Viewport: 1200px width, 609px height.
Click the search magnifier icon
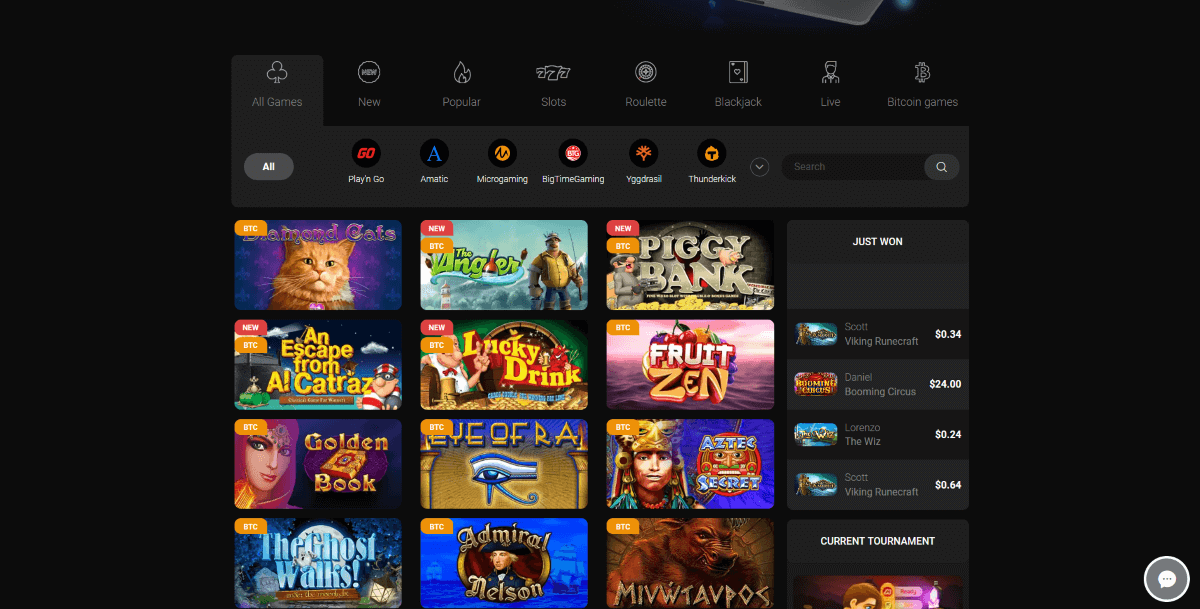click(x=942, y=167)
